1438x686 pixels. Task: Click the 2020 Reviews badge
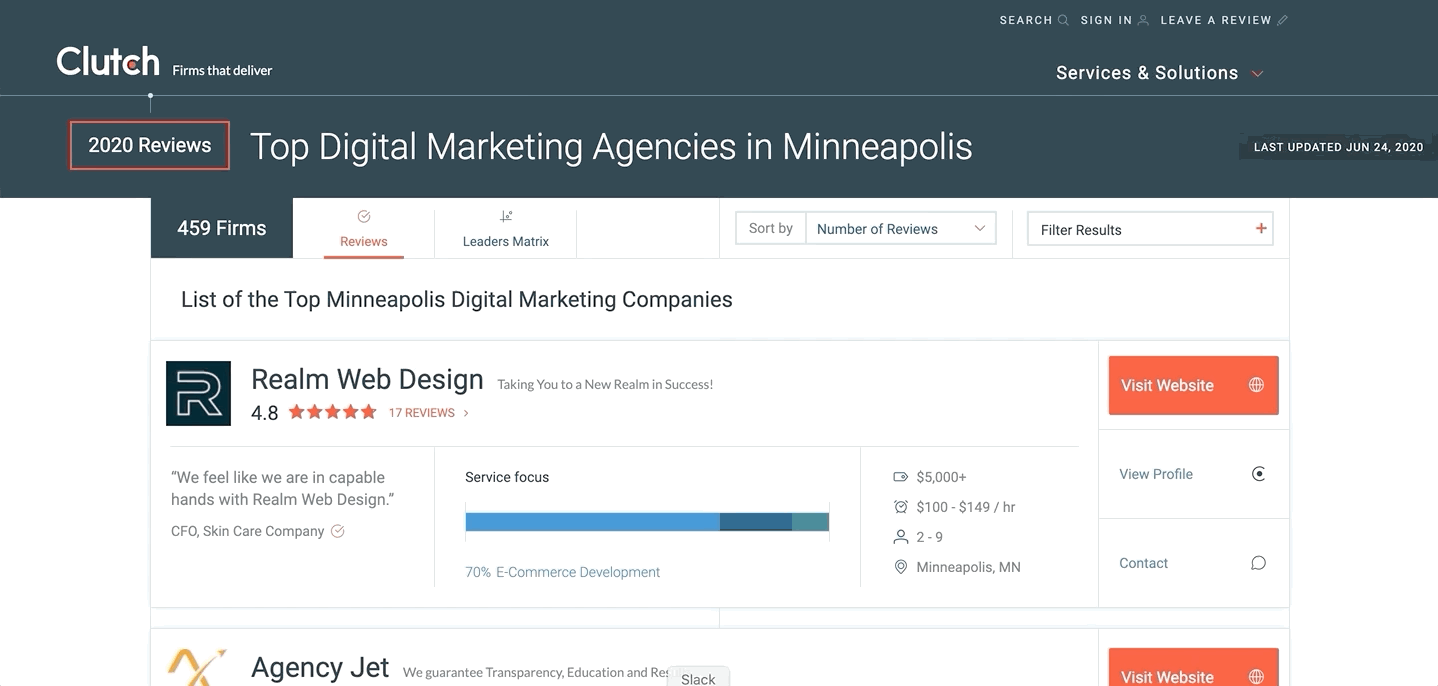coord(150,145)
